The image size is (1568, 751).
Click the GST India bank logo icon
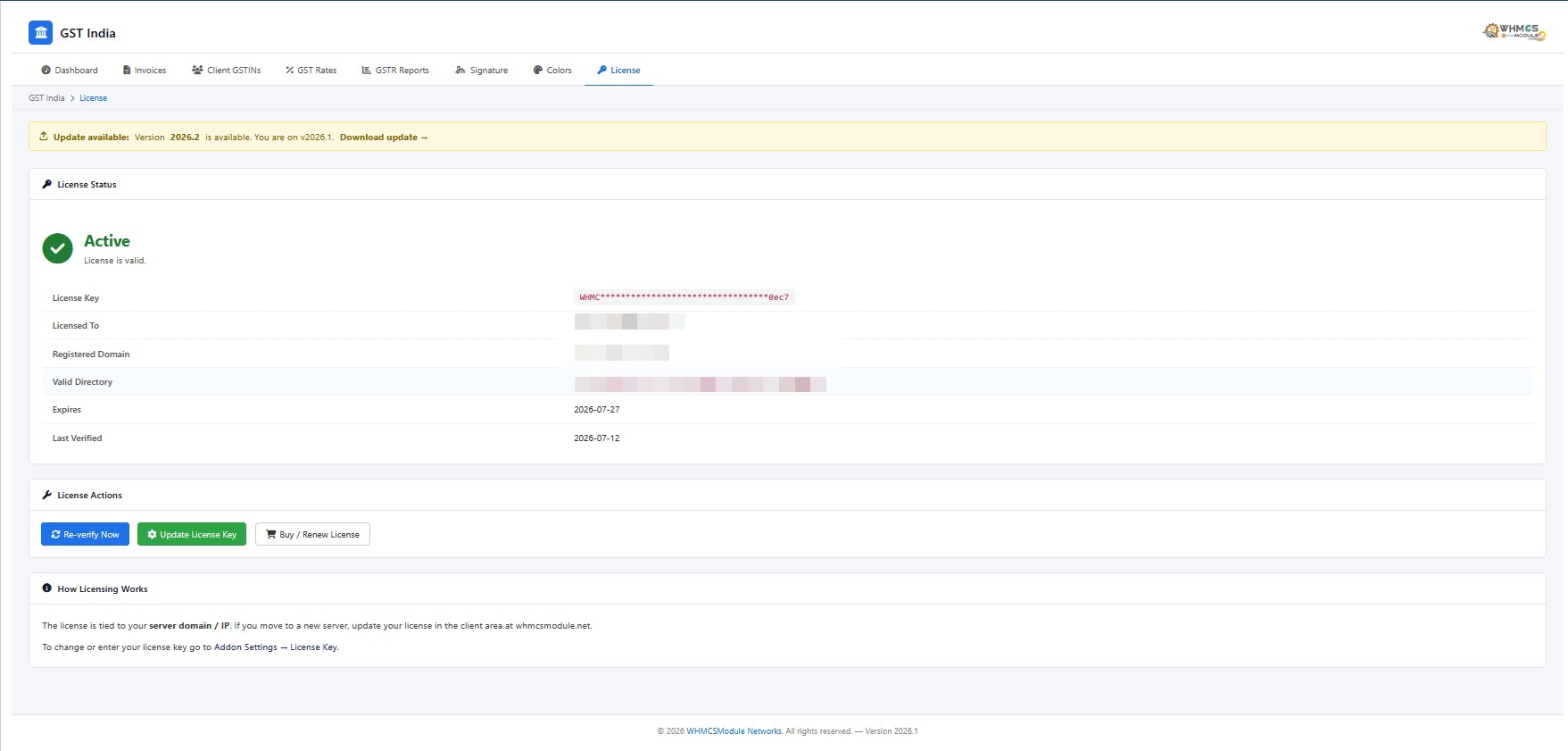point(40,33)
